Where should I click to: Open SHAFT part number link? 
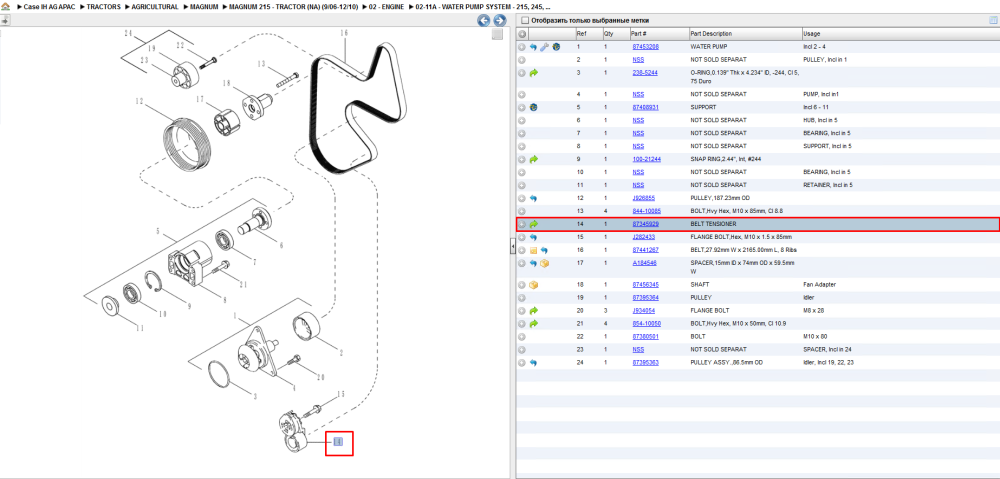tap(645, 284)
